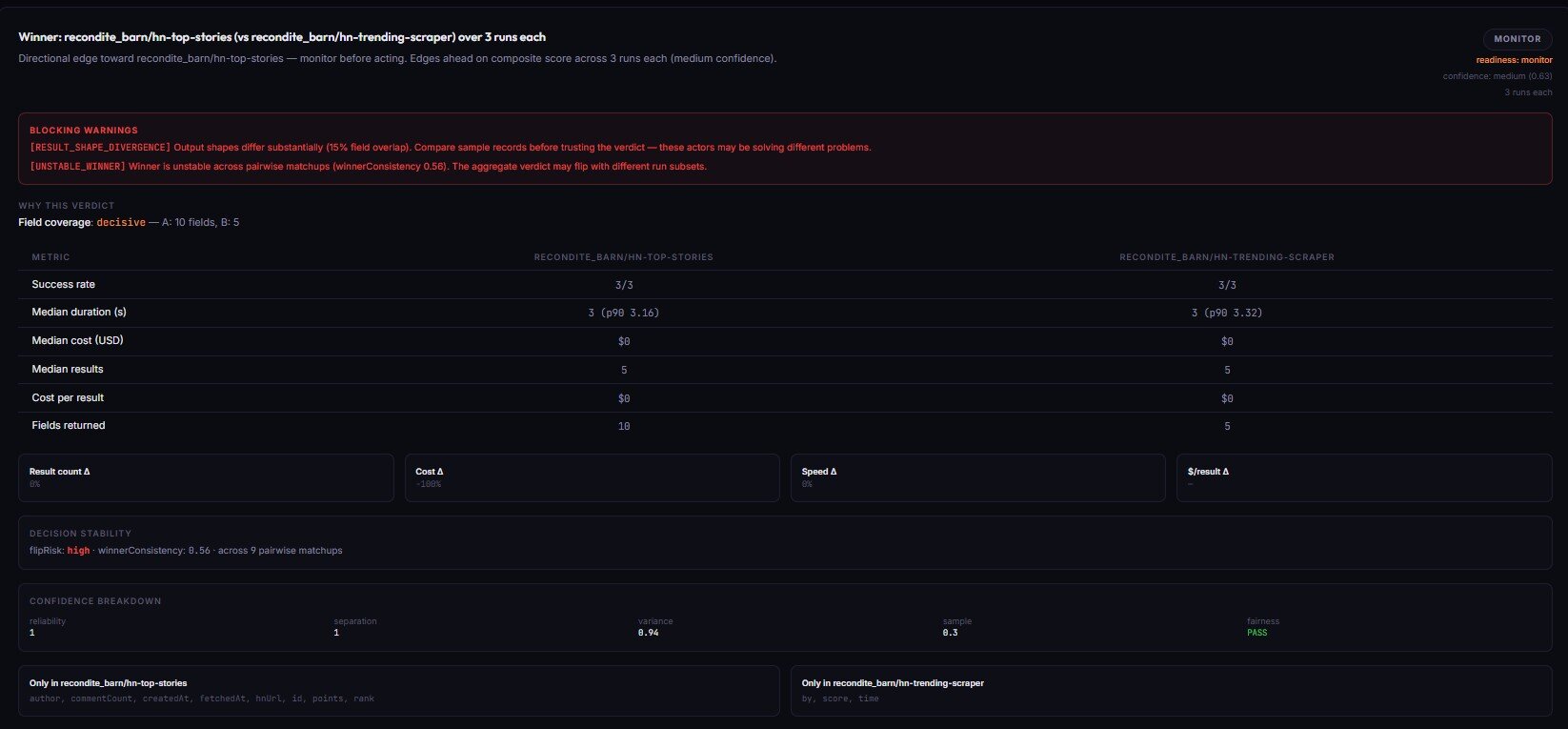
Task: Click the red 'high' flipRisk indicator
Action: click(x=78, y=551)
